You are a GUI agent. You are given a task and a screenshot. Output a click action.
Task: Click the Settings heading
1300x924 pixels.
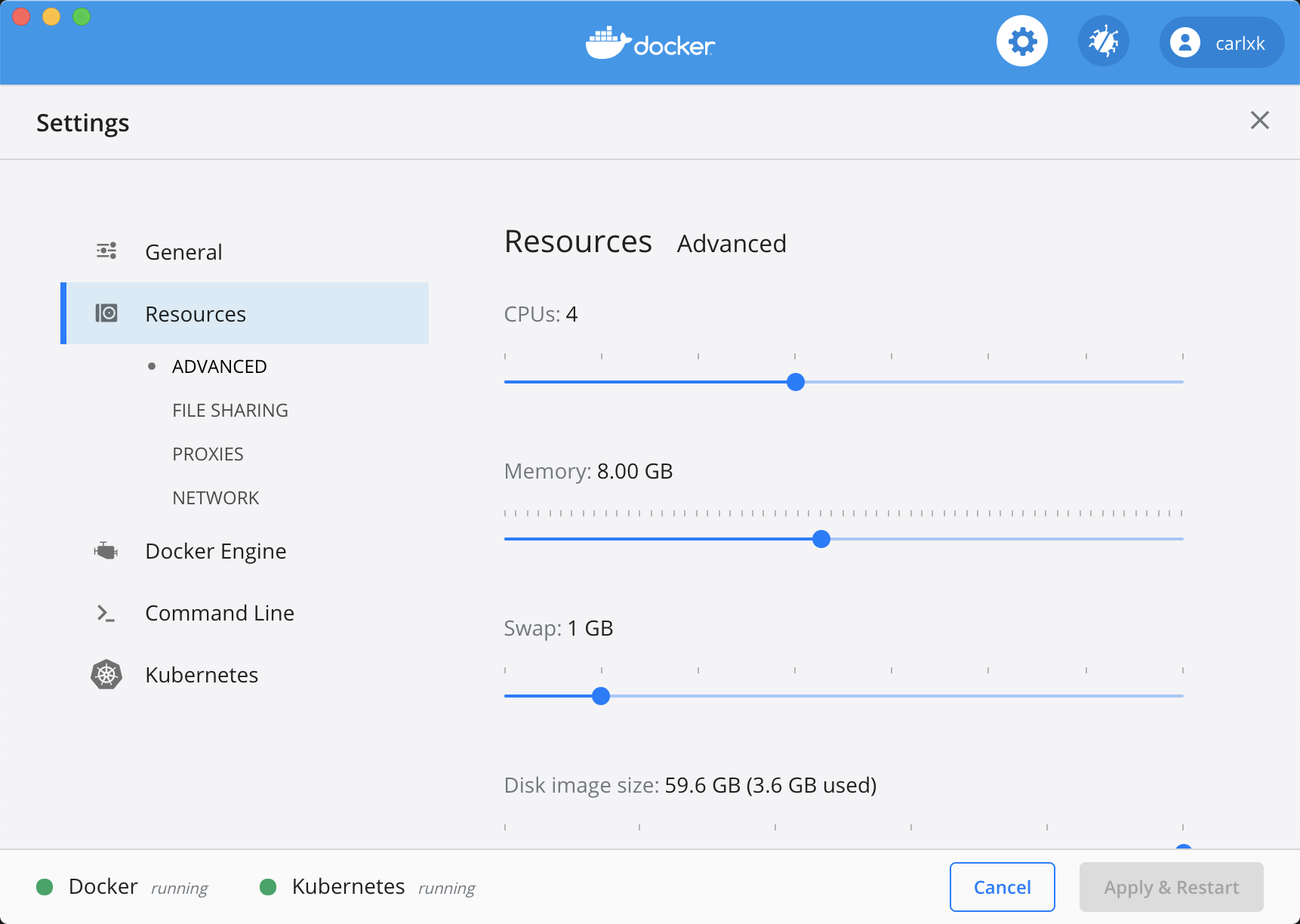pos(83,123)
